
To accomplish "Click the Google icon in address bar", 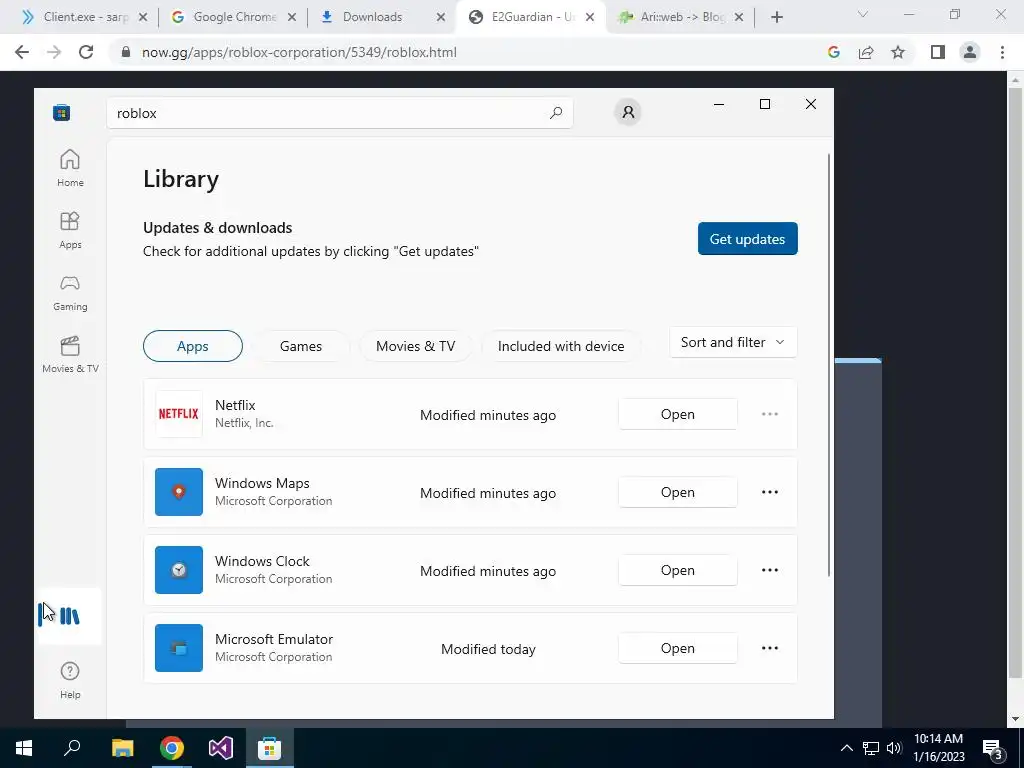I will point(833,52).
